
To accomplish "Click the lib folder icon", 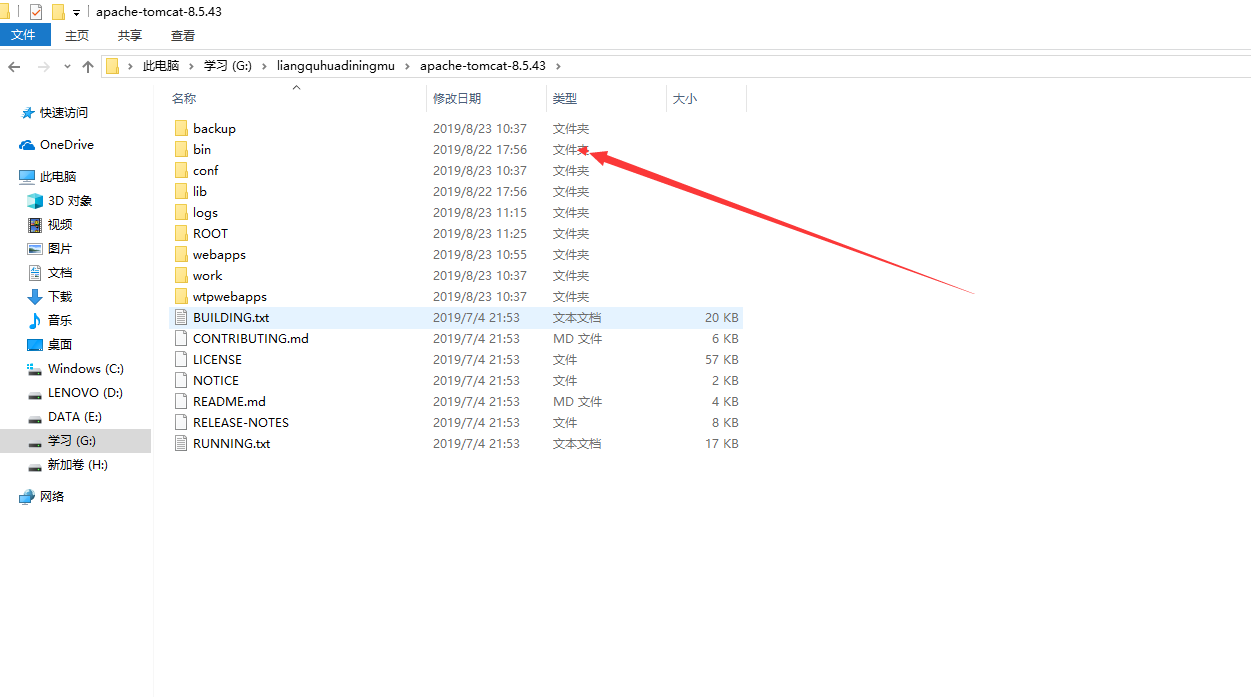I will [181, 191].
